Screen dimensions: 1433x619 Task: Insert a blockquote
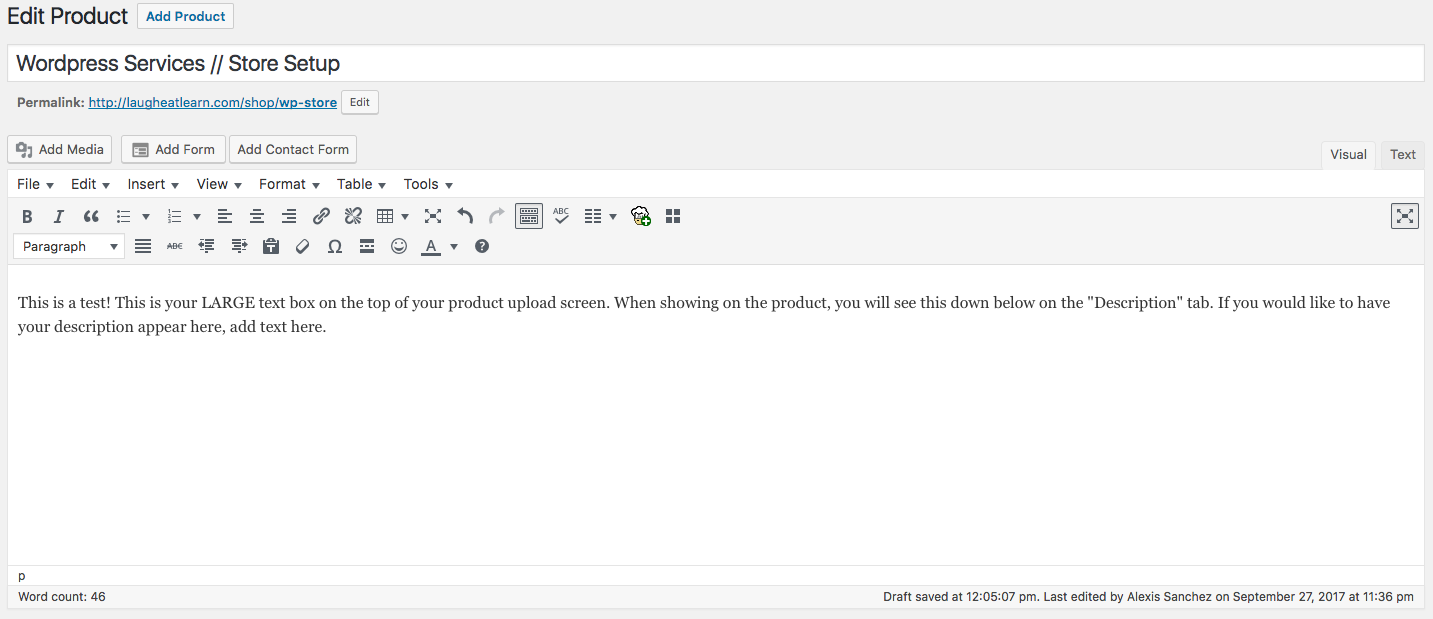(91, 216)
